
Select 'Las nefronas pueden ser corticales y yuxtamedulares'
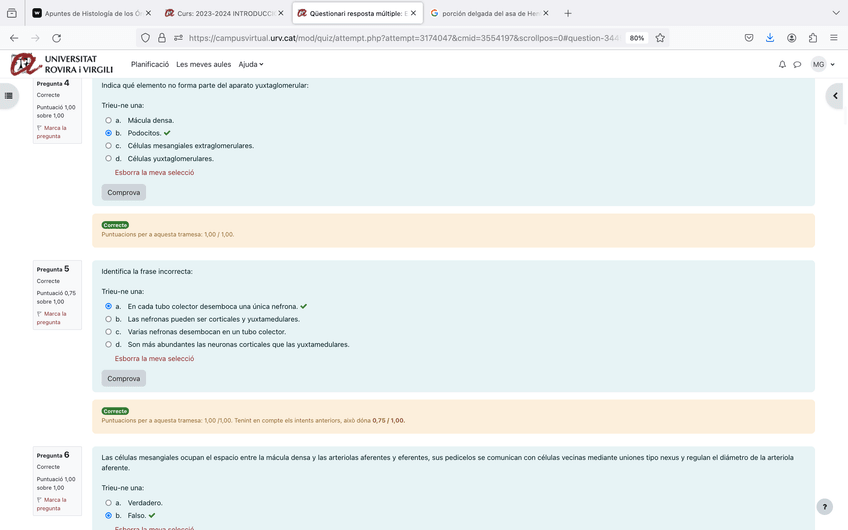tap(108, 319)
